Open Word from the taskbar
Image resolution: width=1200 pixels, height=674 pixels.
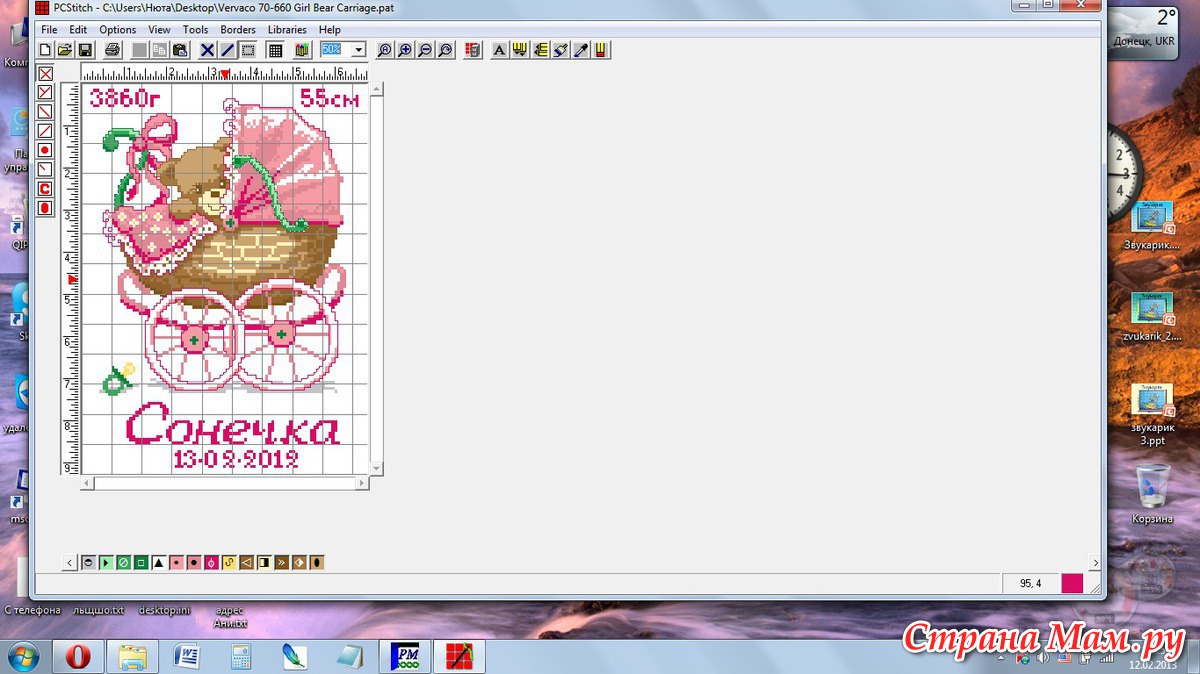pyautogui.click(x=186, y=657)
